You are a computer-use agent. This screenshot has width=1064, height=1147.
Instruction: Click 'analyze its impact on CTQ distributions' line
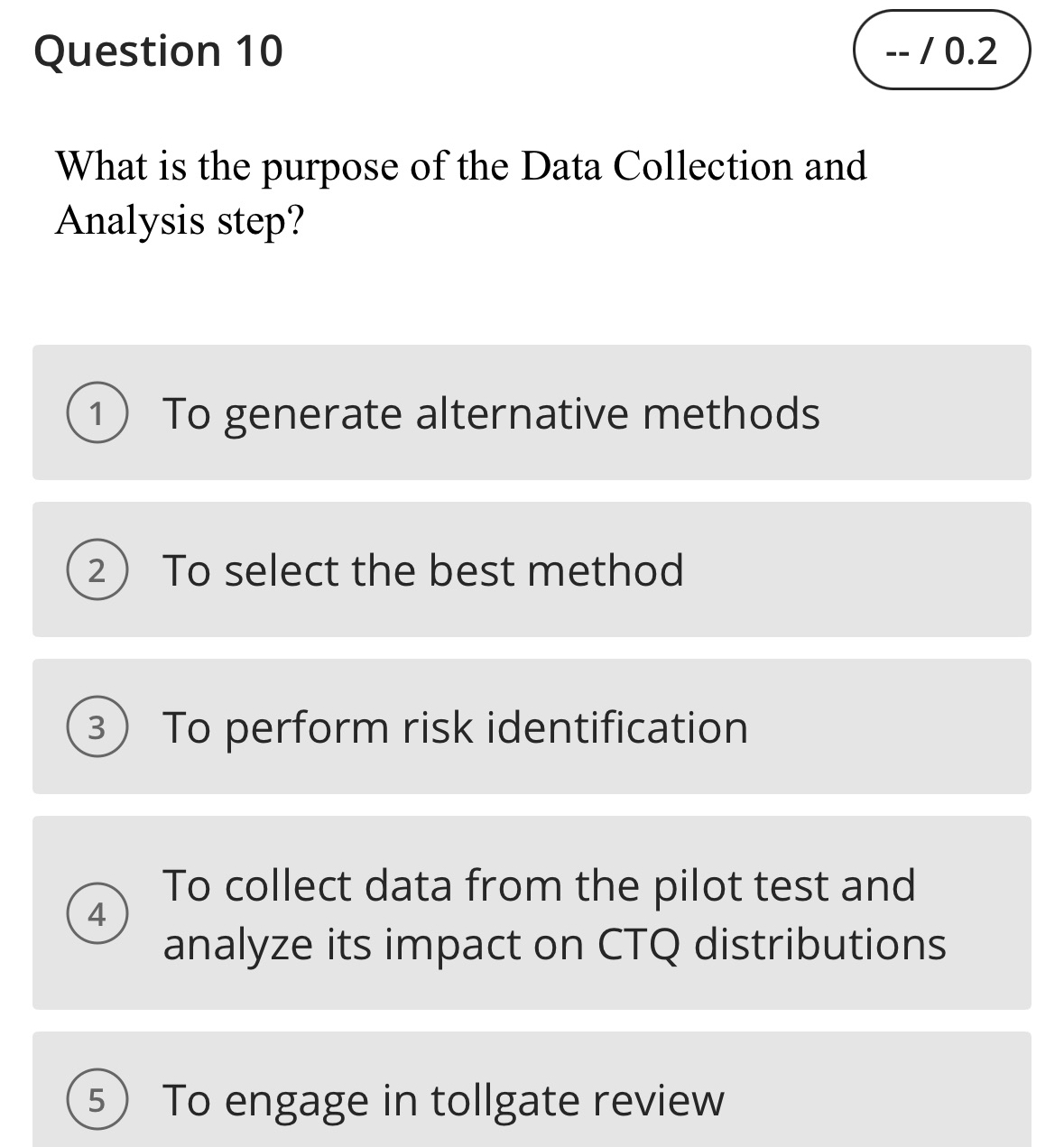pos(554,945)
